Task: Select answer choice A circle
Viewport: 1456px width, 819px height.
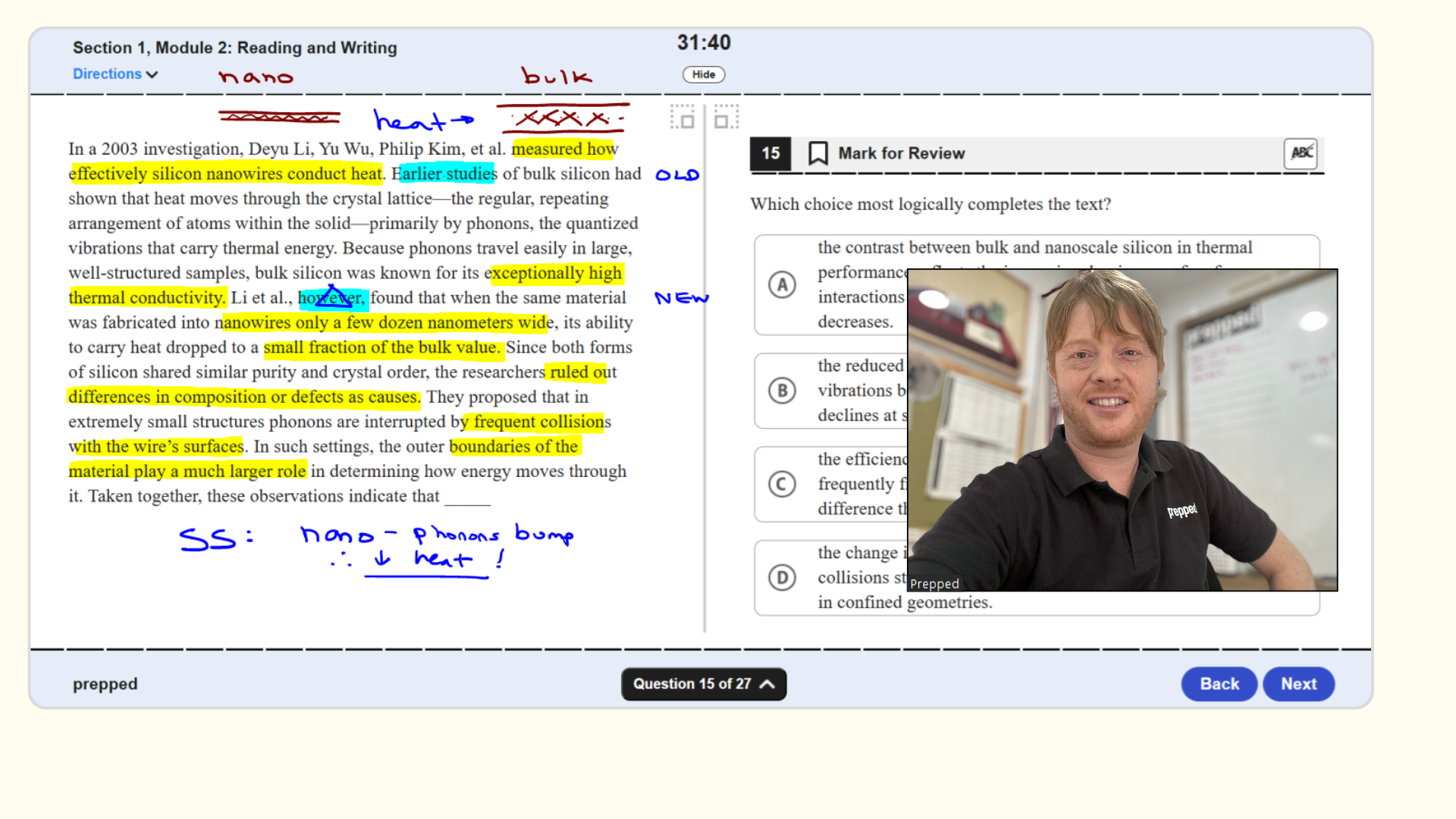Action: pos(782,285)
